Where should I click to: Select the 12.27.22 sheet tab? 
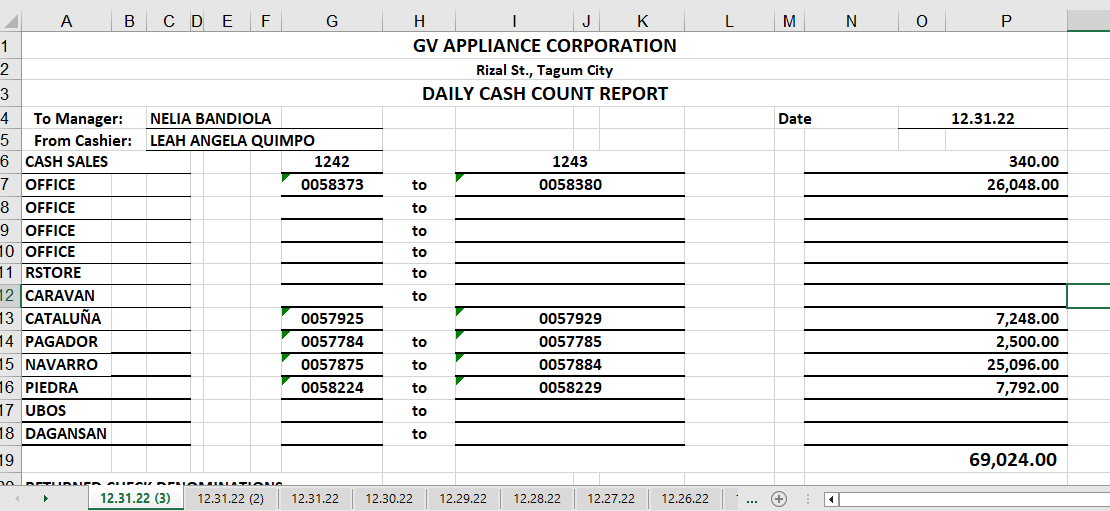(x=610, y=499)
